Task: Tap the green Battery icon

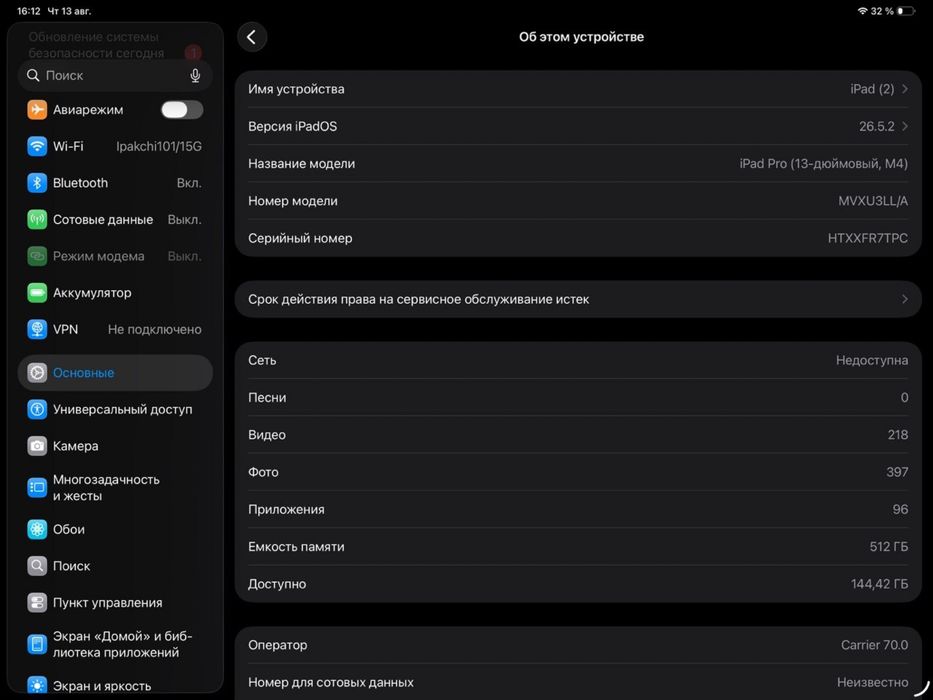Action: [37, 293]
